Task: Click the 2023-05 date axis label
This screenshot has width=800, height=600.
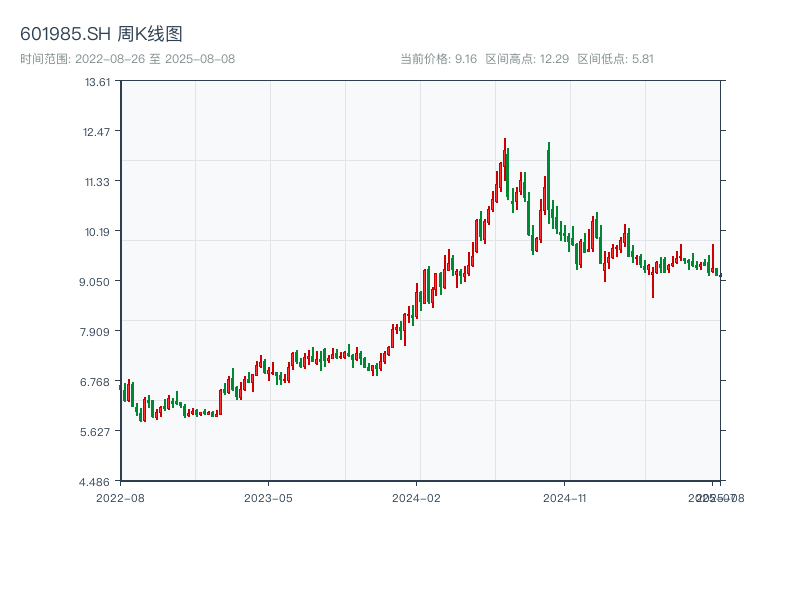Action: tap(268, 497)
